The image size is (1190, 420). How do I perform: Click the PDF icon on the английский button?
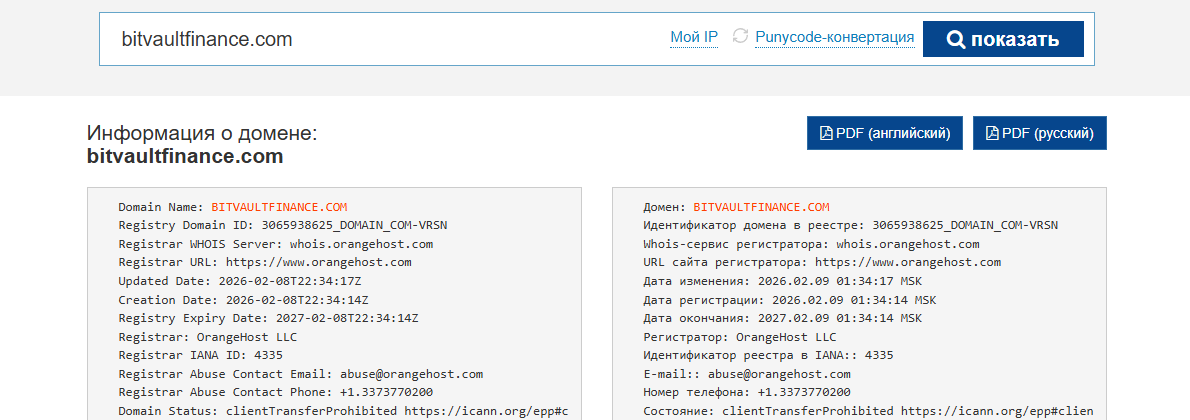826,134
